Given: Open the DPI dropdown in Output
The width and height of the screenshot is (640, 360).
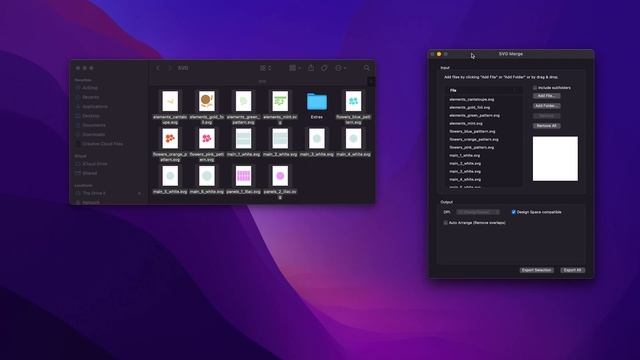Looking at the screenshot, I should 478,212.
